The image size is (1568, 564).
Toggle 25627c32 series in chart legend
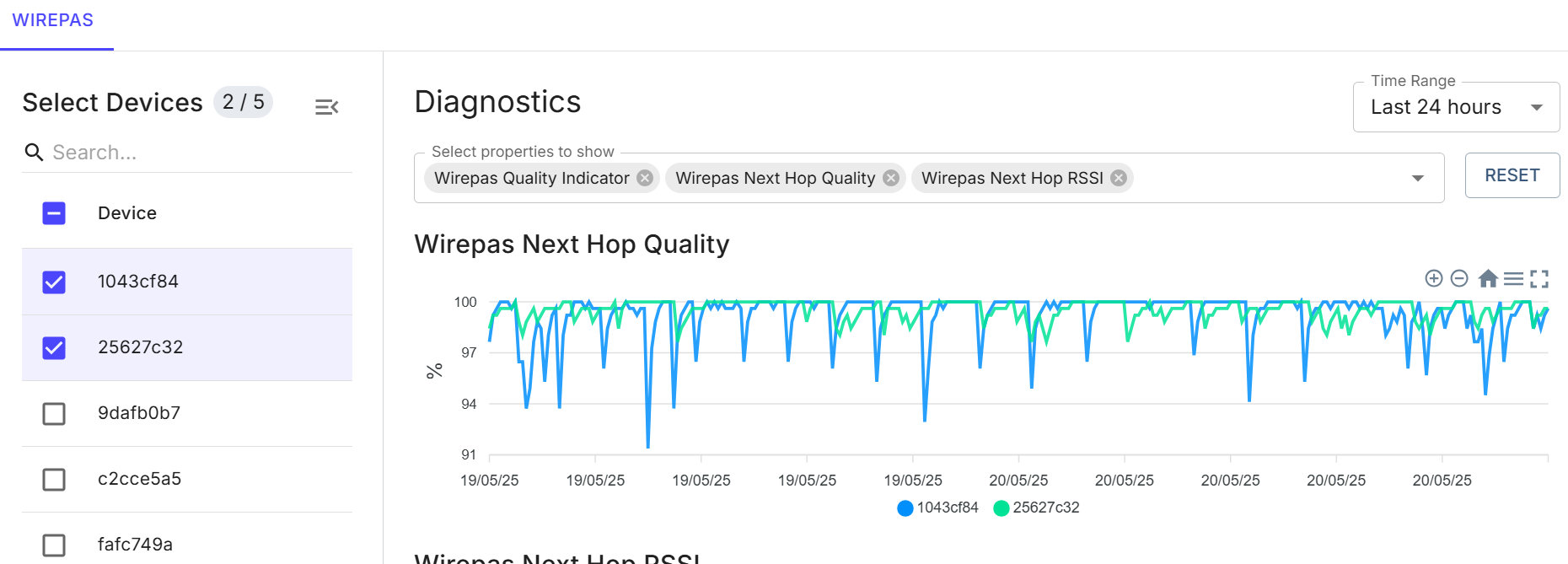click(x=1037, y=508)
